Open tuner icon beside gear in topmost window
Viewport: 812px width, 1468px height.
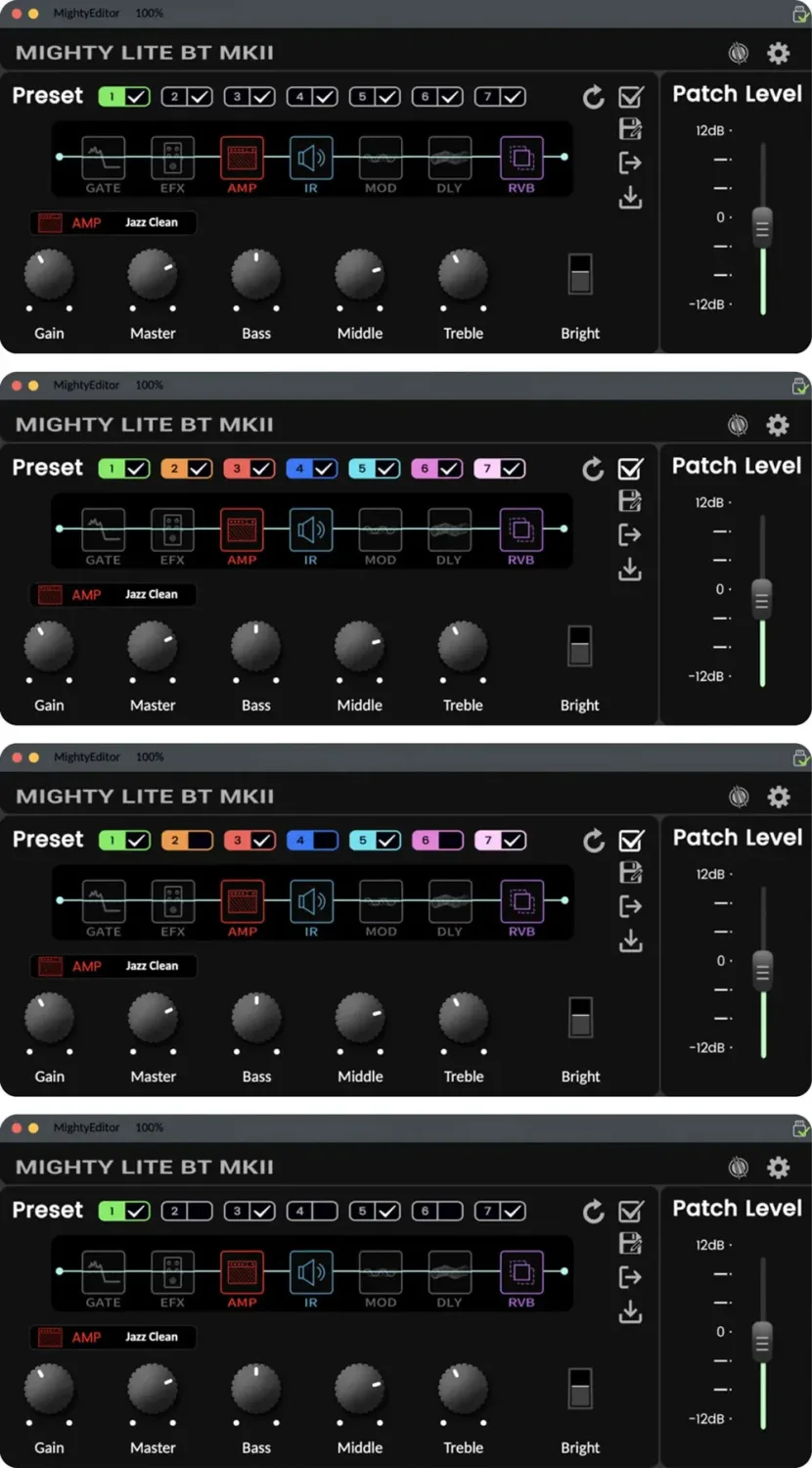(x=739, y=53)
